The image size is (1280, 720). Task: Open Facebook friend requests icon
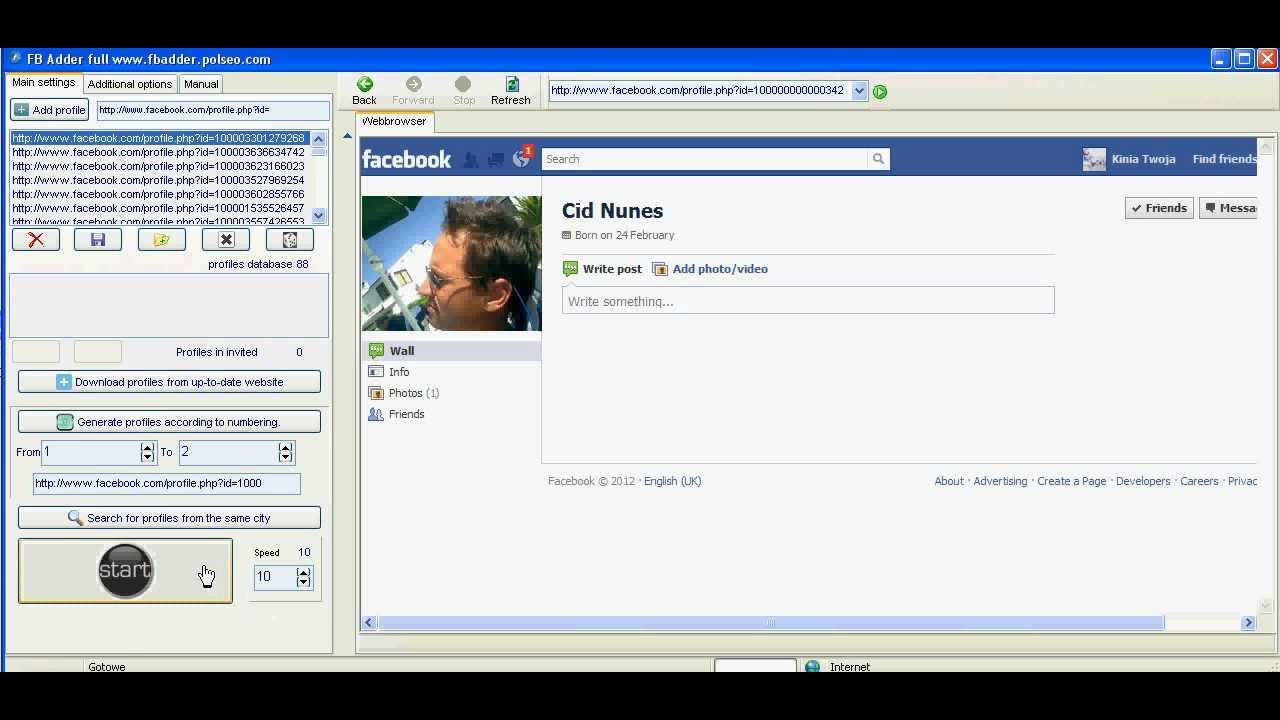click(x=471, y=159)
